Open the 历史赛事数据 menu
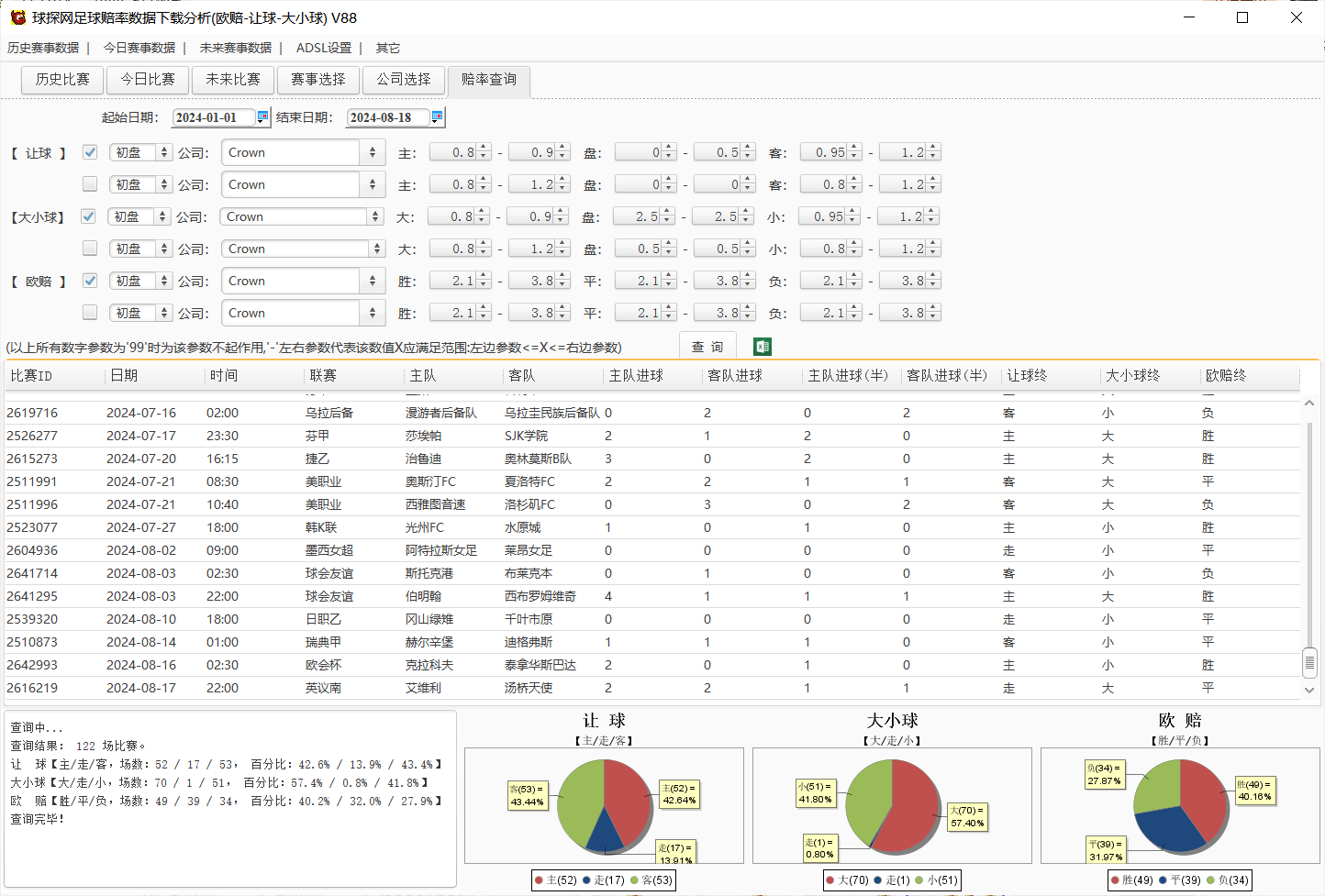This screenshot has height=896, width=1325. click(43, 48)
